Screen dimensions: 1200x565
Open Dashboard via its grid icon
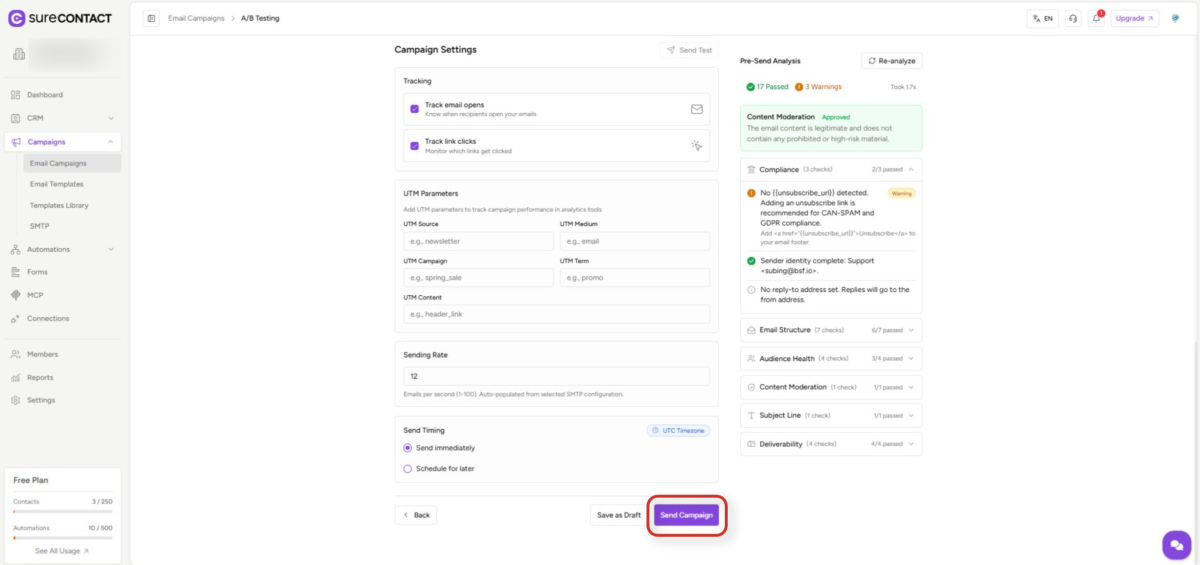click(x=16, y=95)
